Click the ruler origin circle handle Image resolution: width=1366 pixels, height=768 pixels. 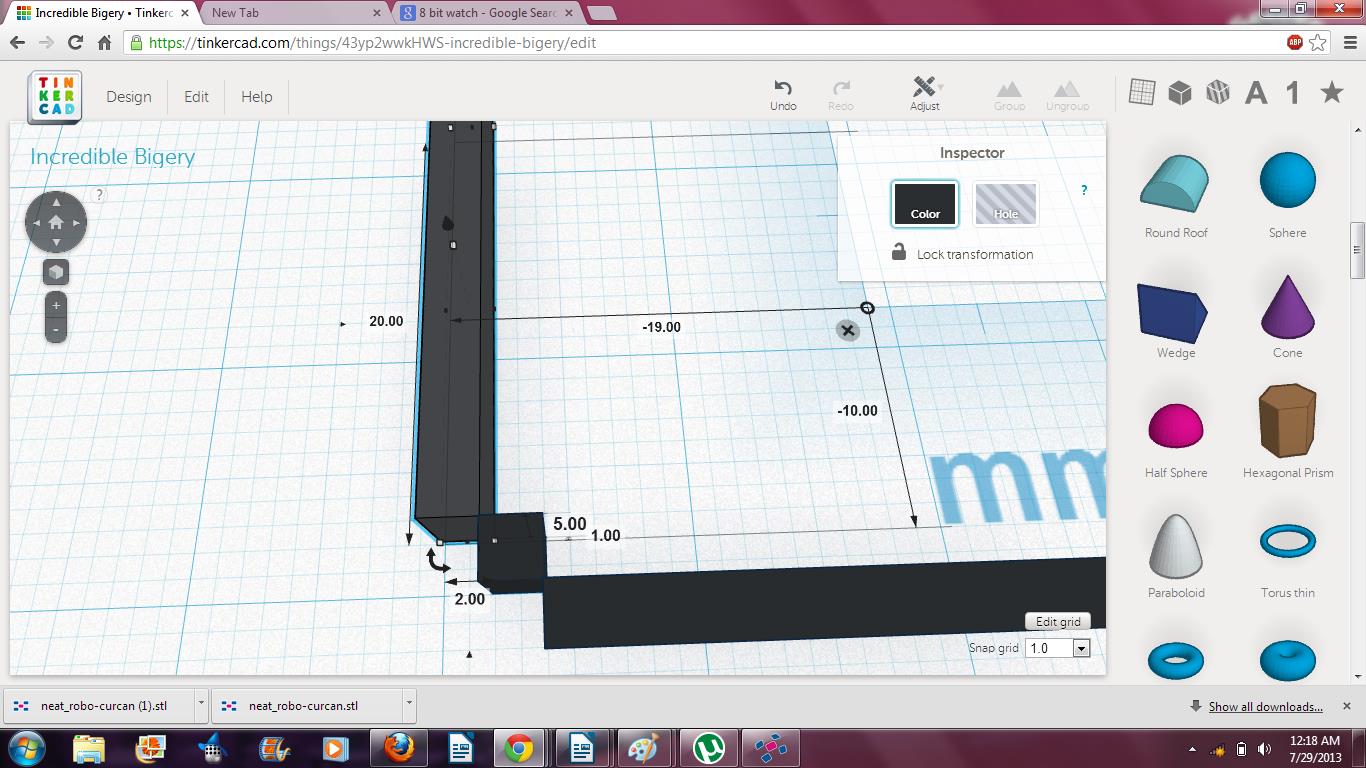(x=867, y=308)
